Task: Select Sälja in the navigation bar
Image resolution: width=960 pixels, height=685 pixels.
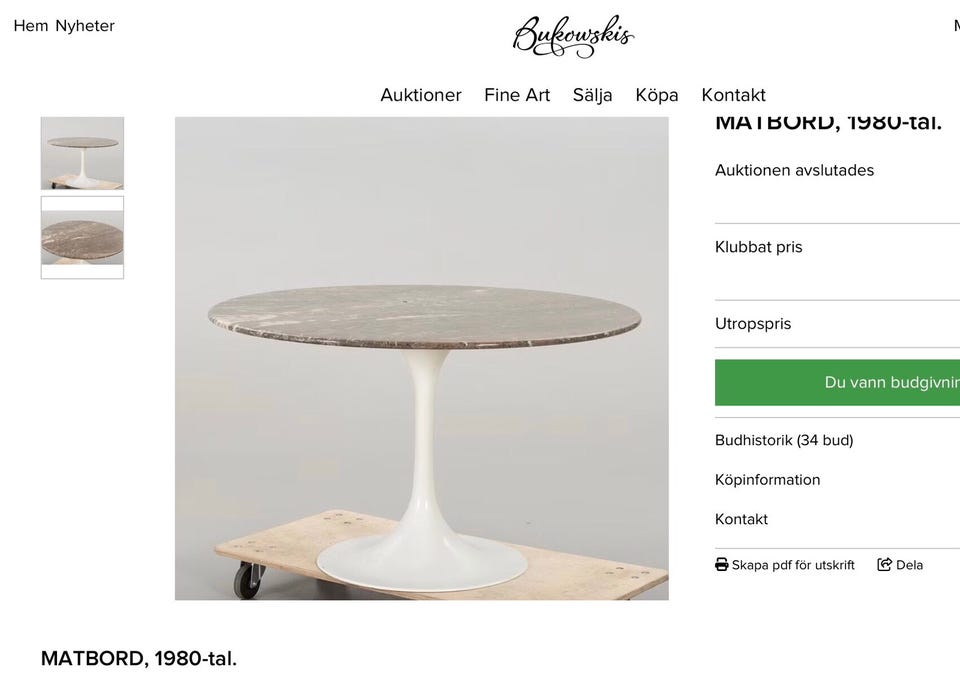Action: (x=592, y=95)
